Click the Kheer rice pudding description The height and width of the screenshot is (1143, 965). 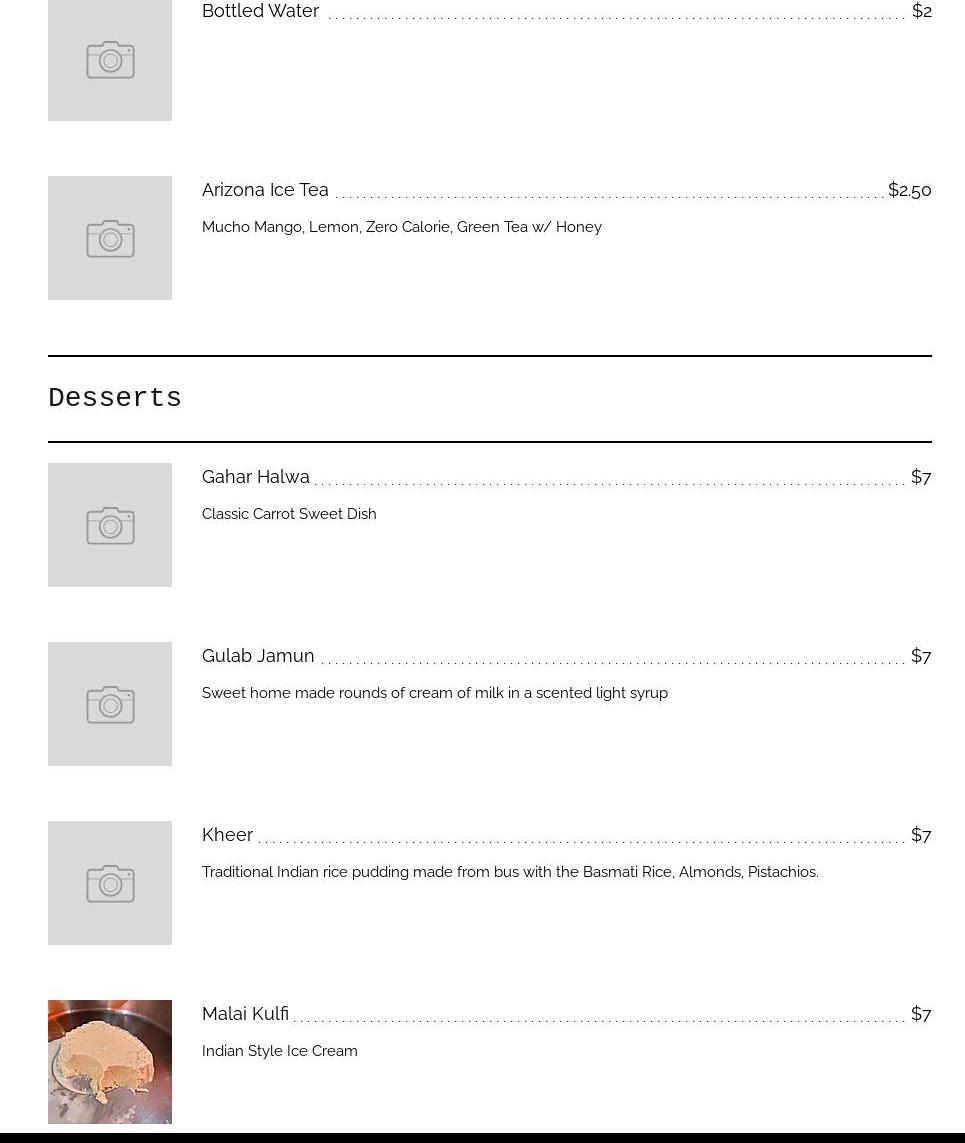point(510,872)
